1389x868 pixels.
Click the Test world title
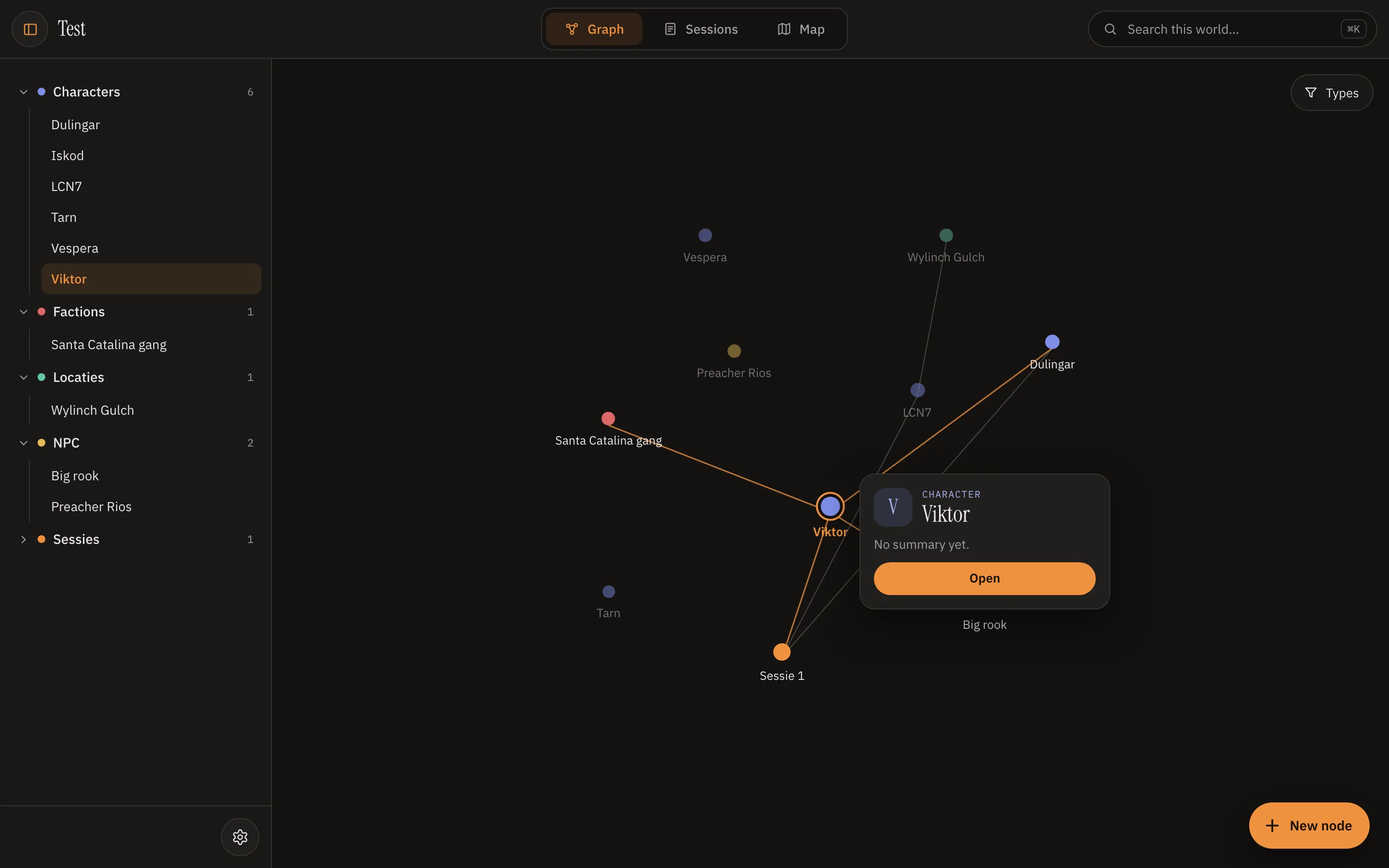(71, 29)
